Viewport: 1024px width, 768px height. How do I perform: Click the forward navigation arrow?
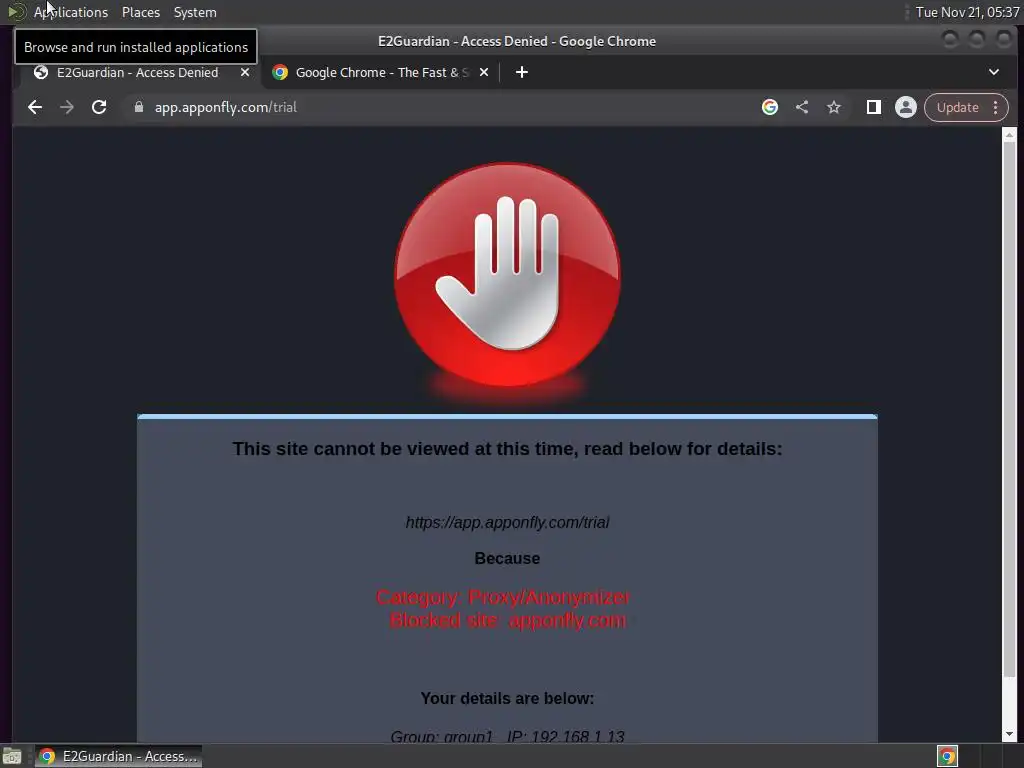click(67, 107)
